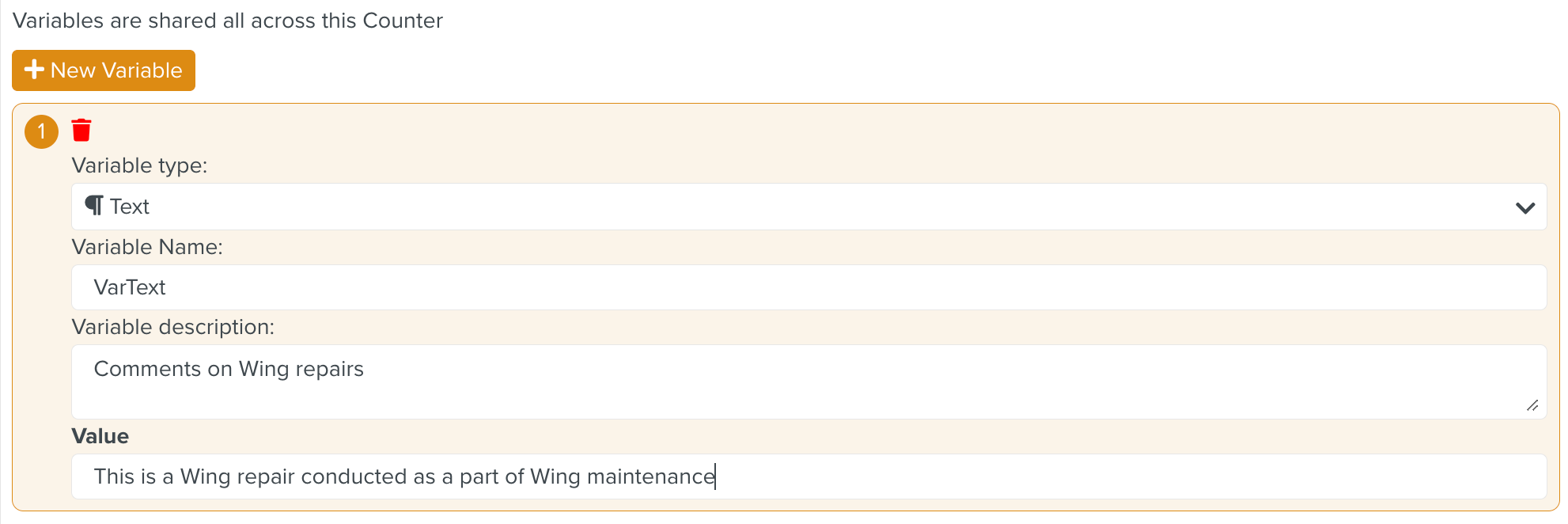Click into the Variable description textarea
This screenshot has width=1568, height=524.
coord(809,382)
